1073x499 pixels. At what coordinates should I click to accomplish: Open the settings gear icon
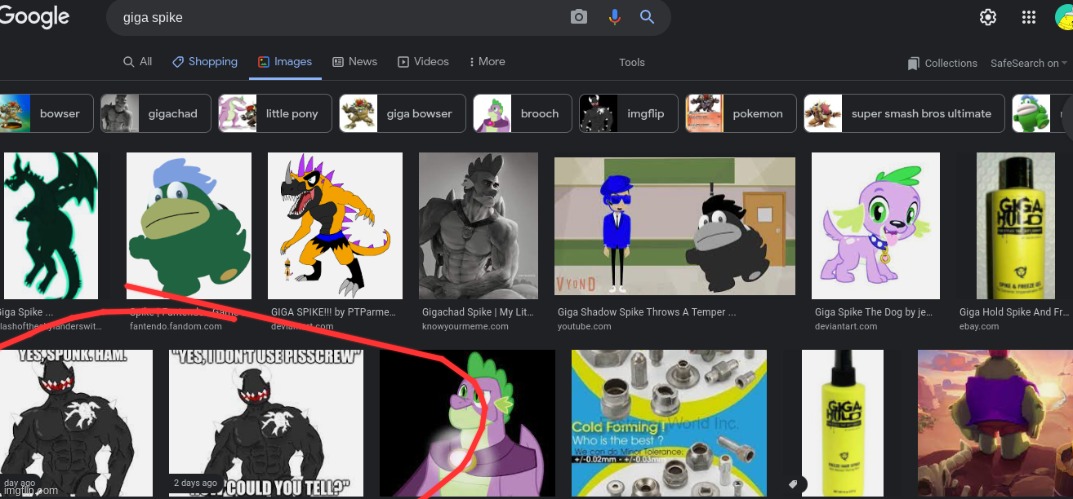[x=988, y=17]
